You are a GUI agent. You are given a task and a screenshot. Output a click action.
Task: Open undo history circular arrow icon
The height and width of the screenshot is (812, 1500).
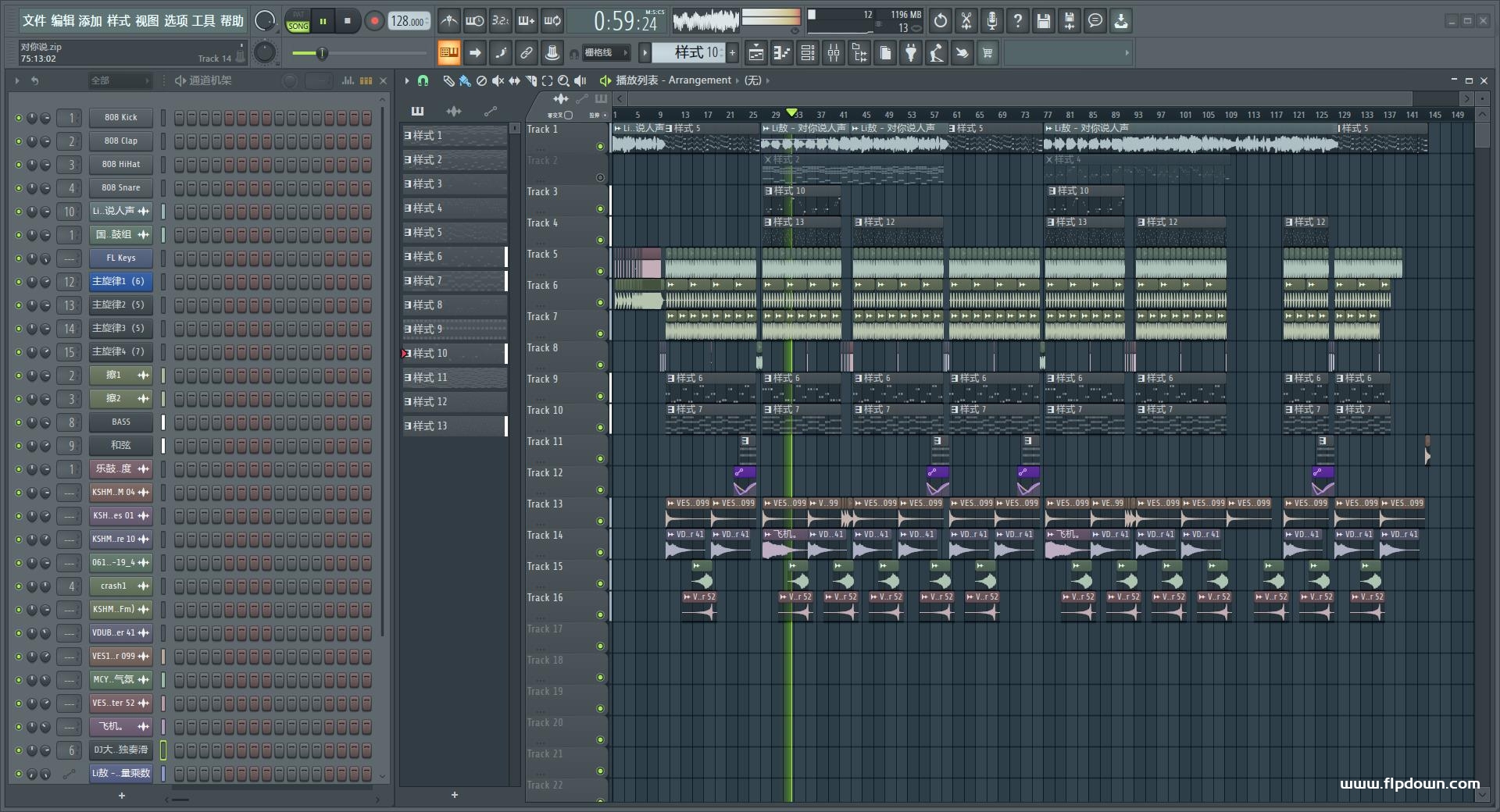coord(941,21)
